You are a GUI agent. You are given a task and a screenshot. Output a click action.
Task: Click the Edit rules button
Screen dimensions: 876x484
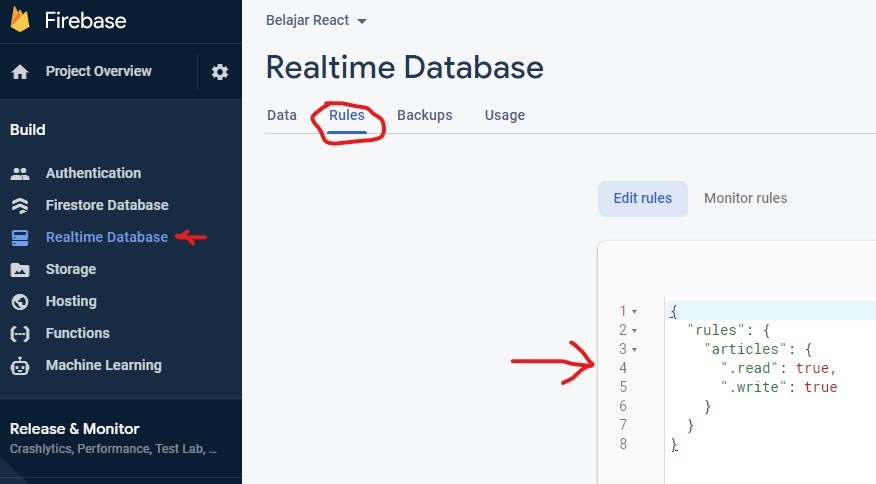click(642, 198)
